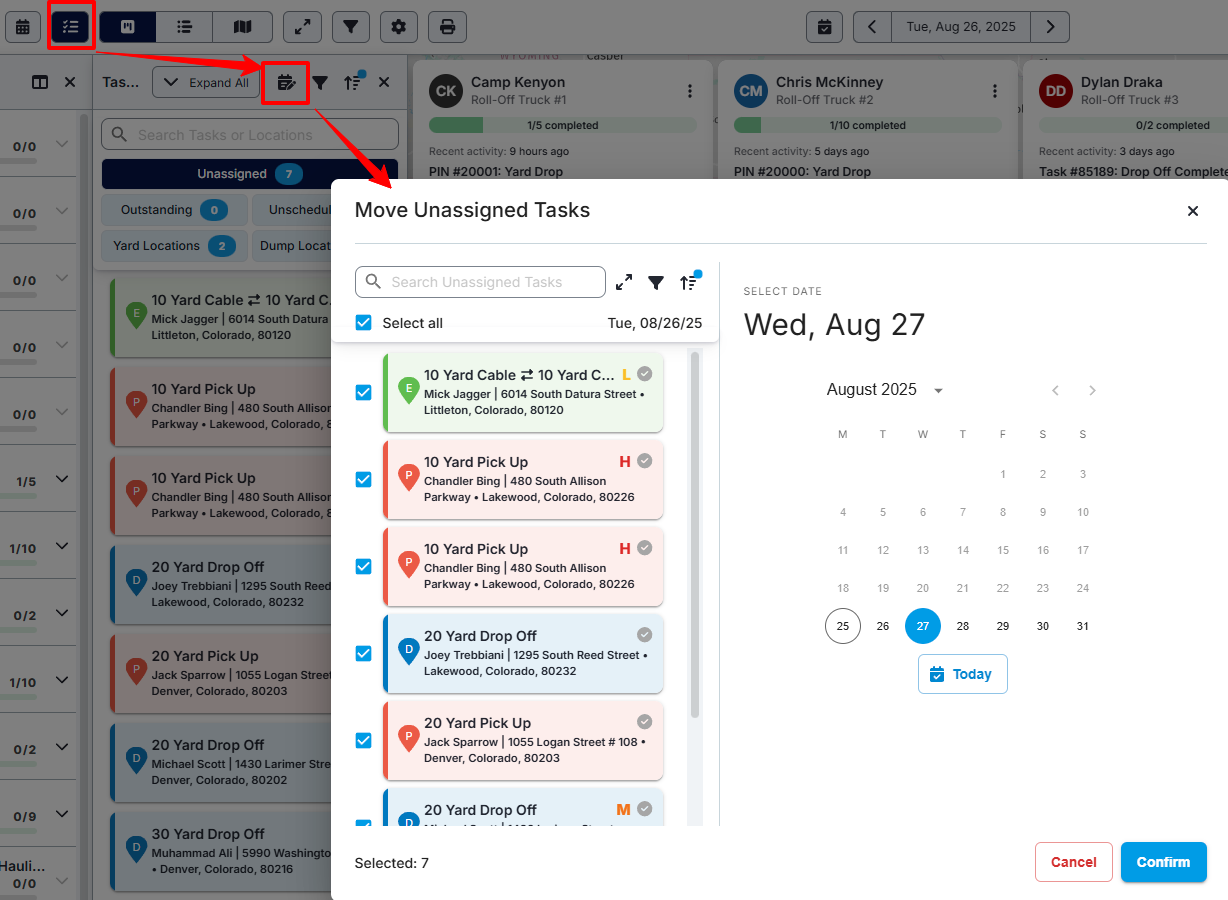The width and height of the screenshot is (1228, 900).
Task: Open the Expand All dropdown
Action: (206, 83)
